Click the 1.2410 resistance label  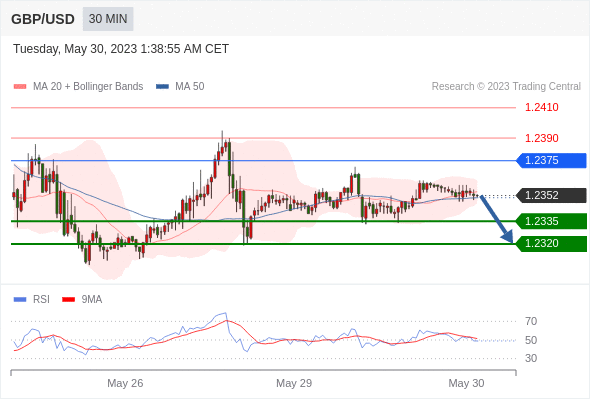point(542,108)
